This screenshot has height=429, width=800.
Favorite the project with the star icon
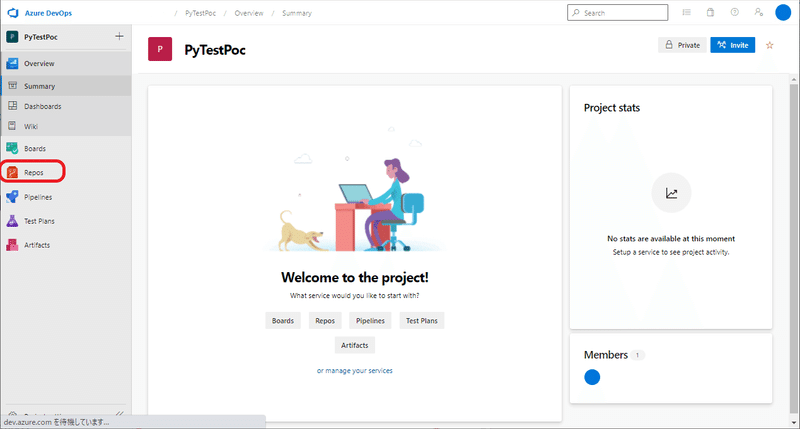tap(769, 45)
